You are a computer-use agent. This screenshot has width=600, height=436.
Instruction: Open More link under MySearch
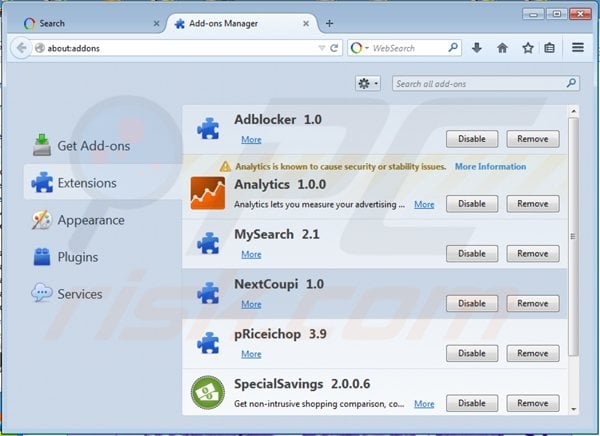tap(251, 255)
